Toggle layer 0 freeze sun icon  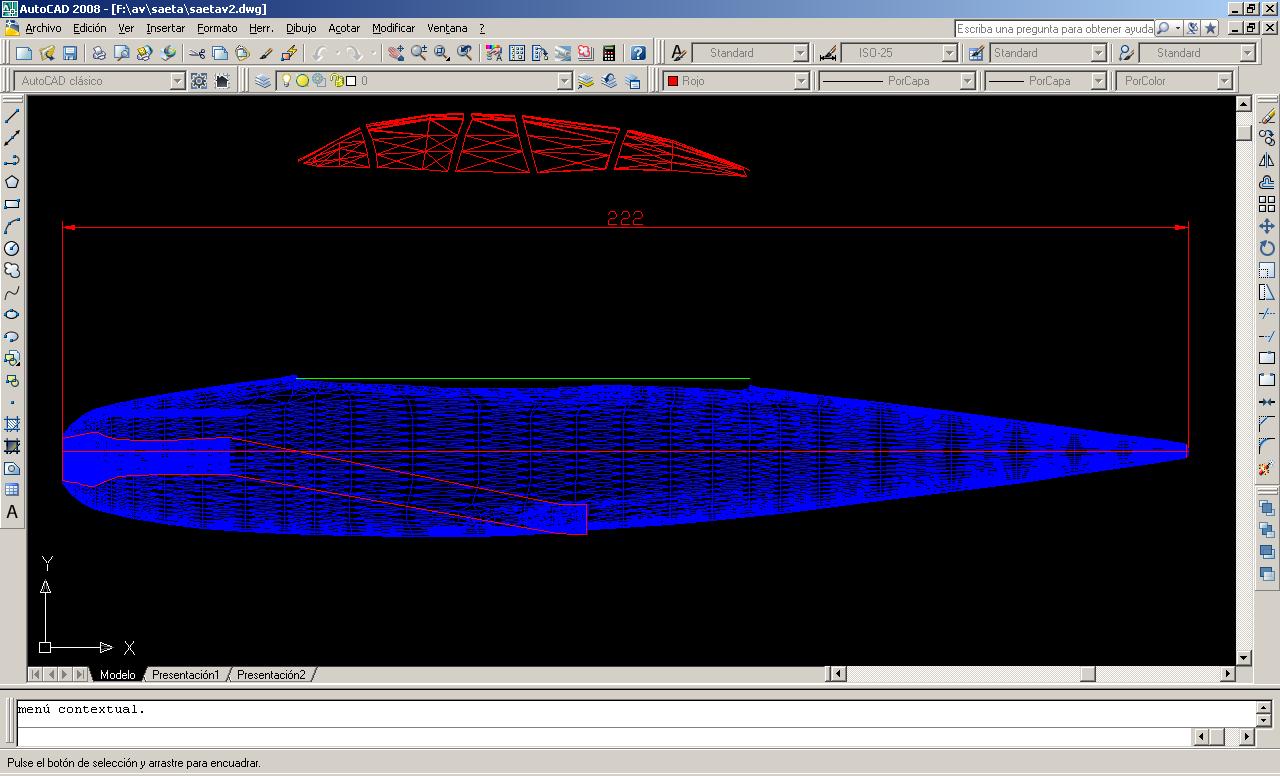pyautogui.click(x=302, y=81)
